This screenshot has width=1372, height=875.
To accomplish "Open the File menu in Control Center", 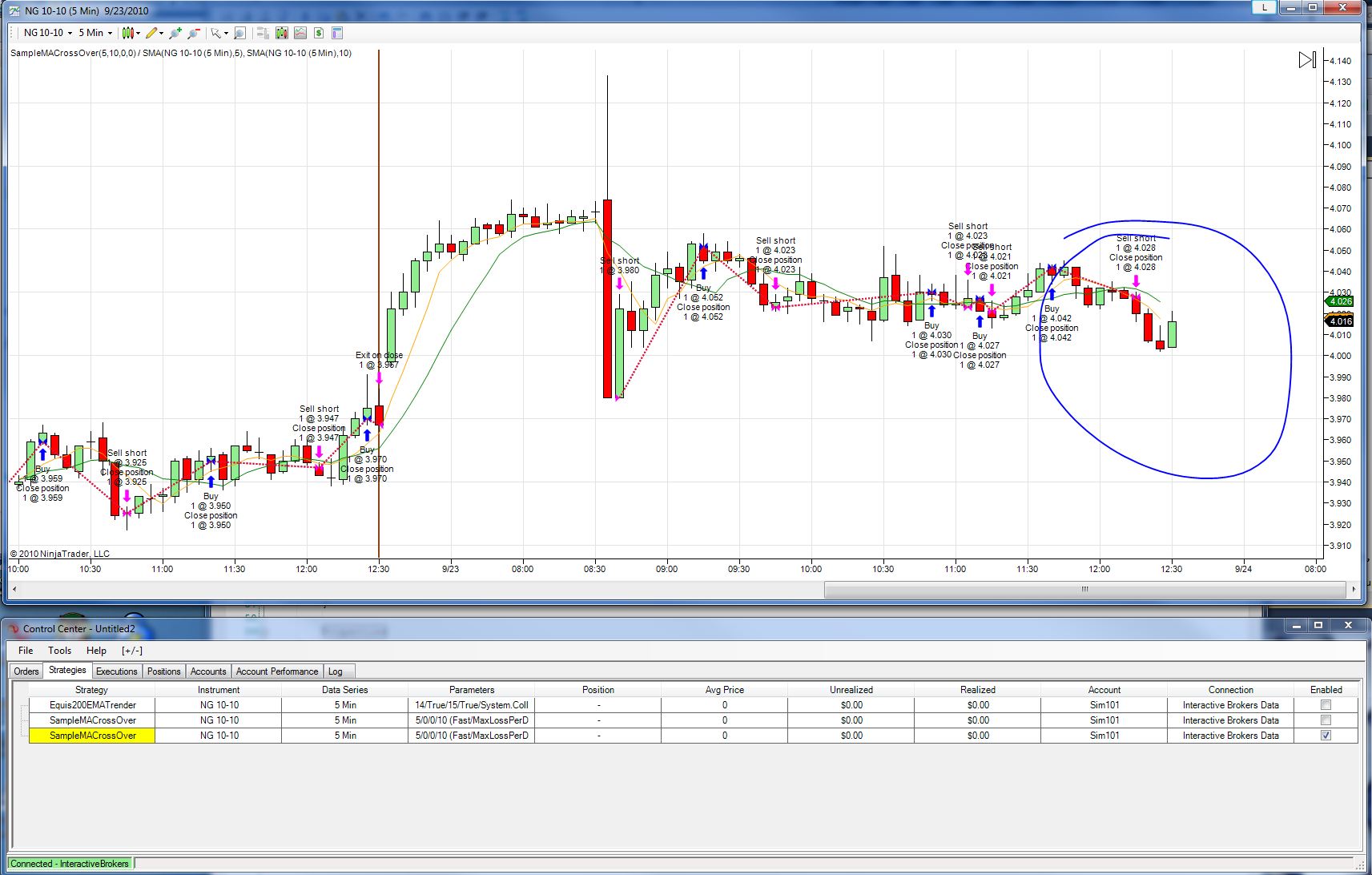I will [26, 651].
